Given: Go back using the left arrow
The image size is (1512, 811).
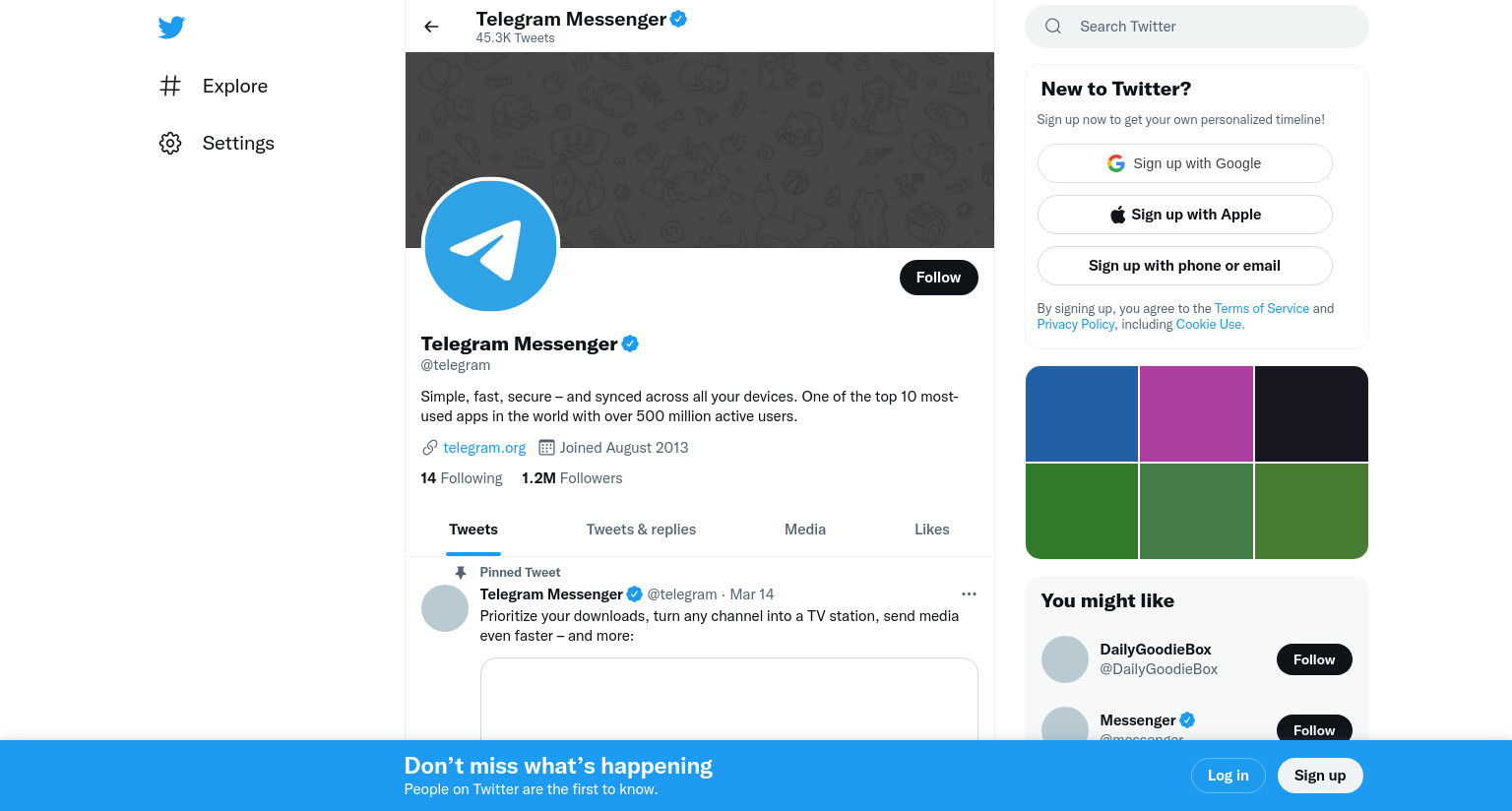Looking at the screenshot, I should 431,27.
